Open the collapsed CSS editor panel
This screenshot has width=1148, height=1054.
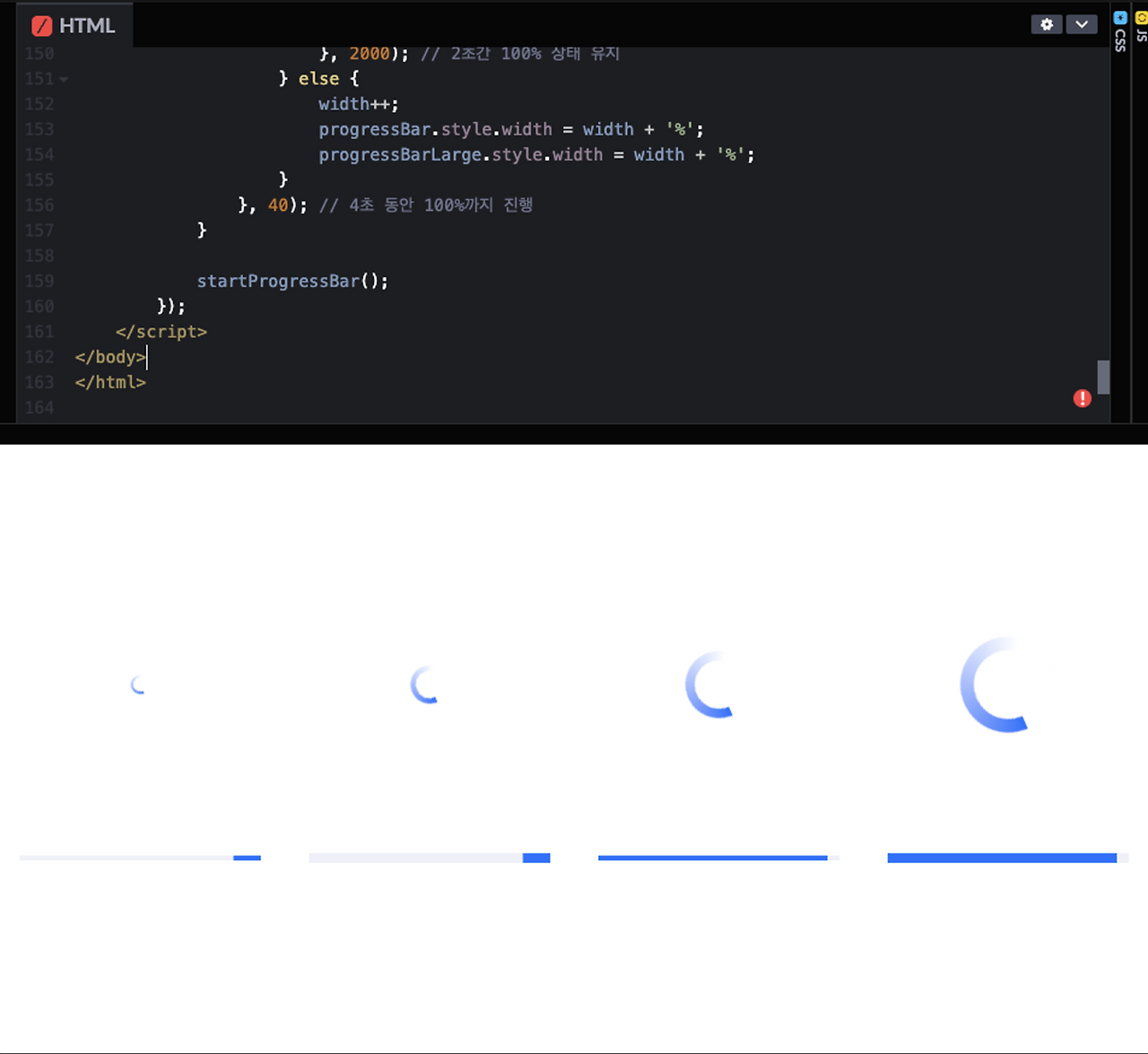[x=1120, y=31]
